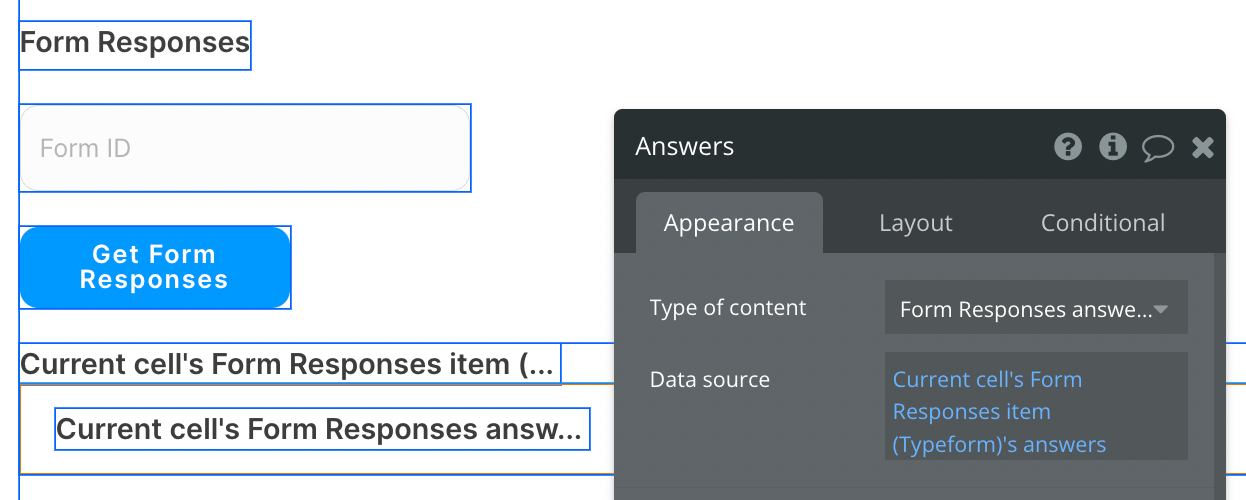Open the Conditional tab
Image resolution: width=1246 pixels, height=500 pixels.
point(1103,223)
